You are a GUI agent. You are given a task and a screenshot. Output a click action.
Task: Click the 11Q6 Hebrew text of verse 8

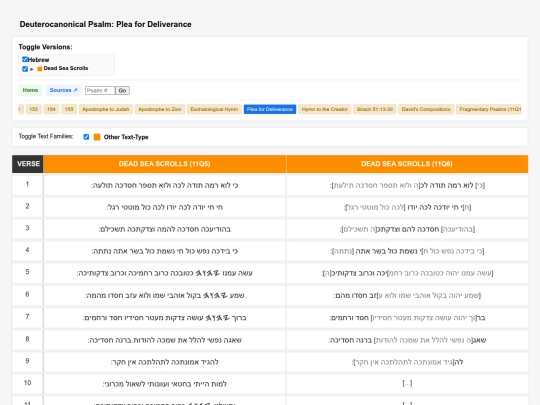pyautogui.click(x=407, y=340)
